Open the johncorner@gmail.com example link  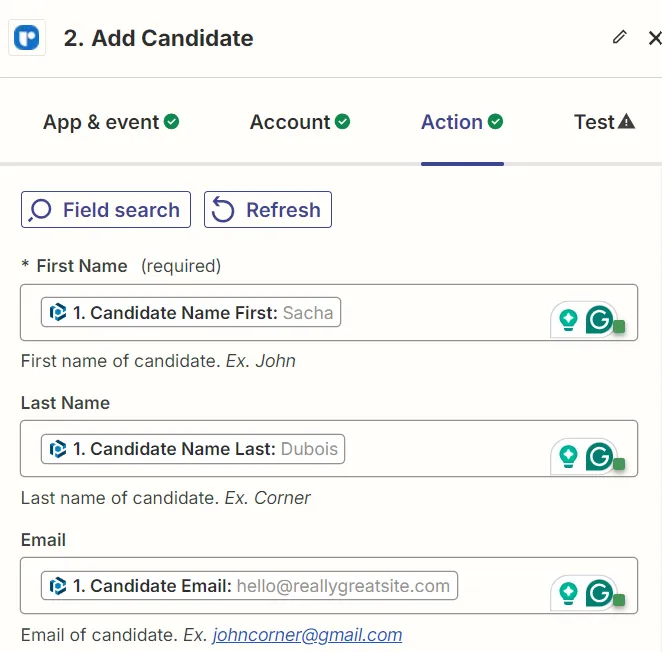coord(307,635)
